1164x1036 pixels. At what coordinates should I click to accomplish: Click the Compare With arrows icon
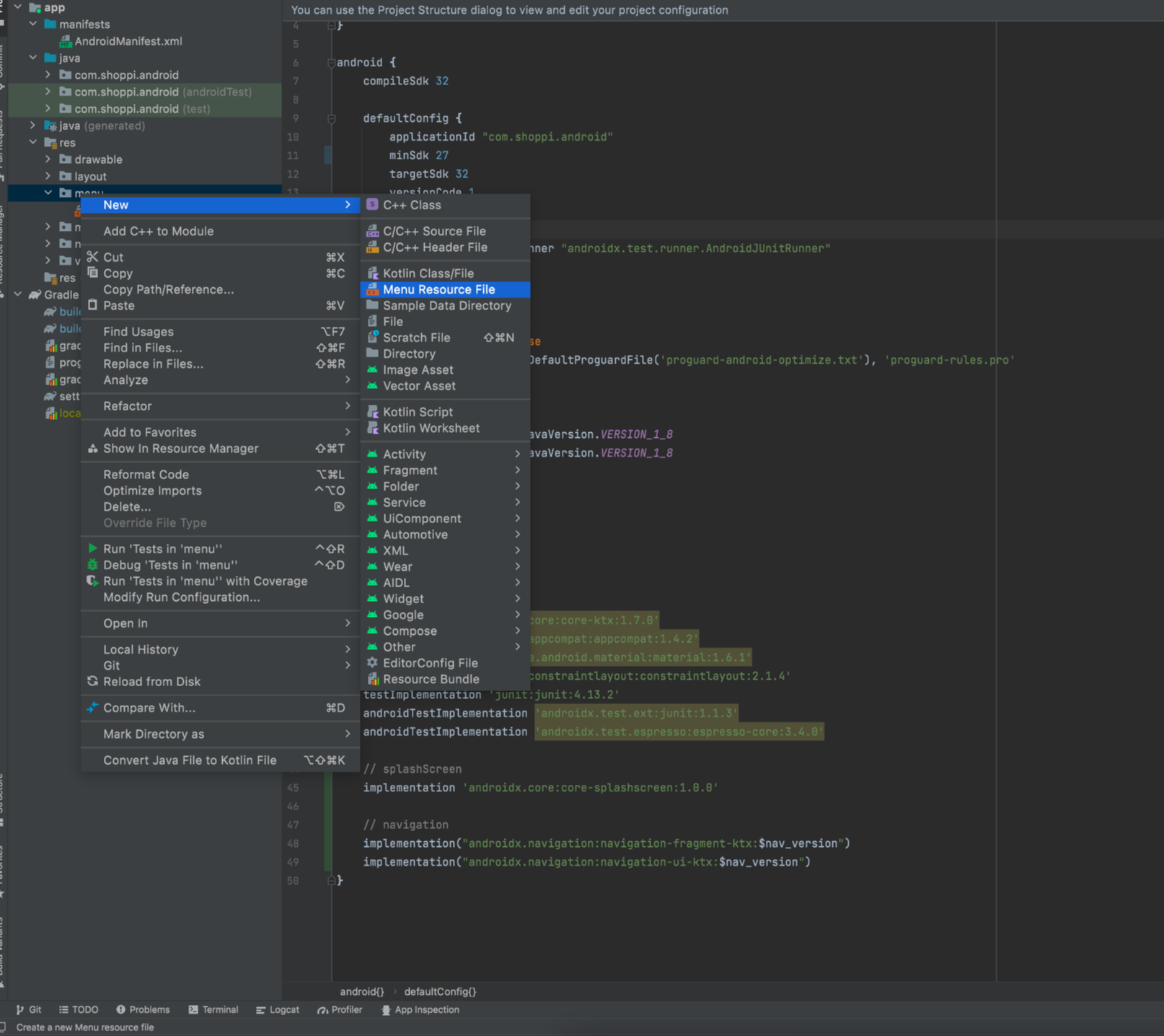coord(92,708)
